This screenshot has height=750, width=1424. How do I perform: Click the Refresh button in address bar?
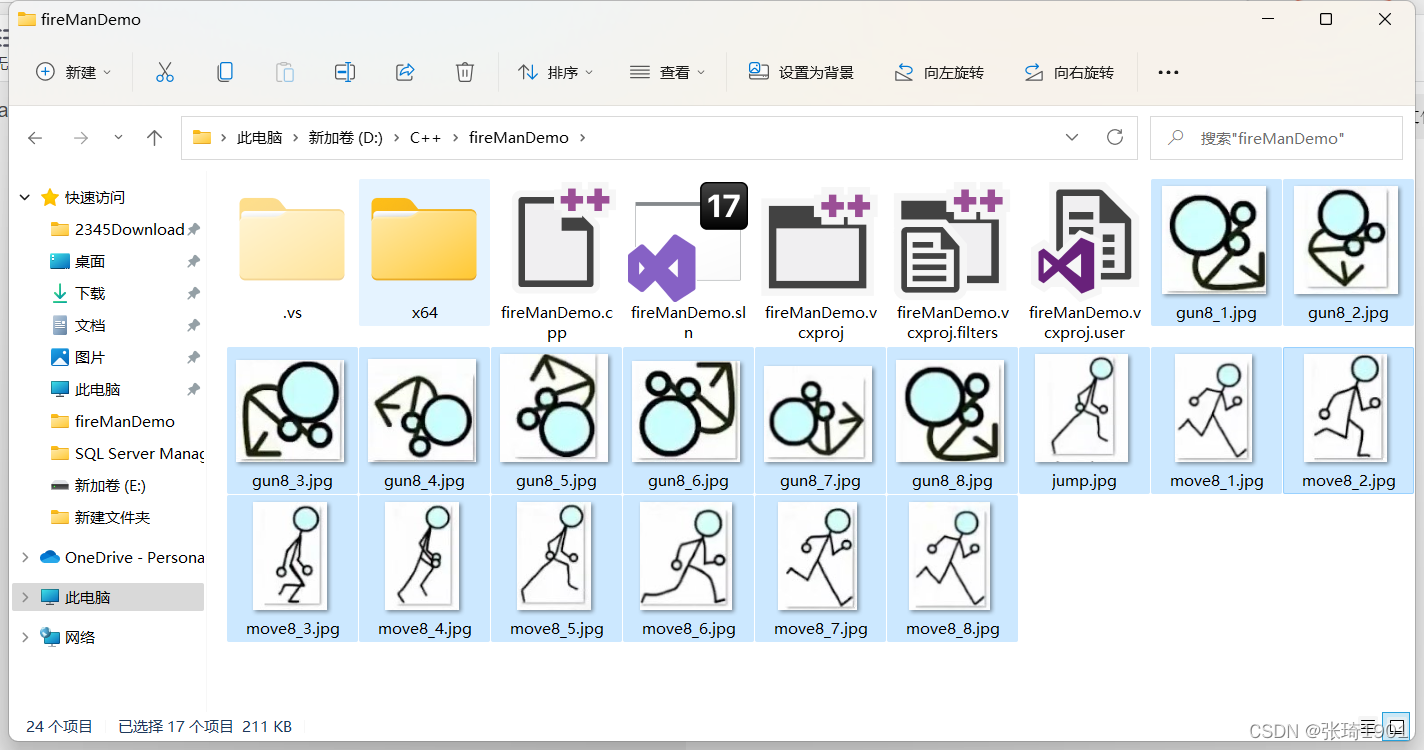[x=1115, y=138]
